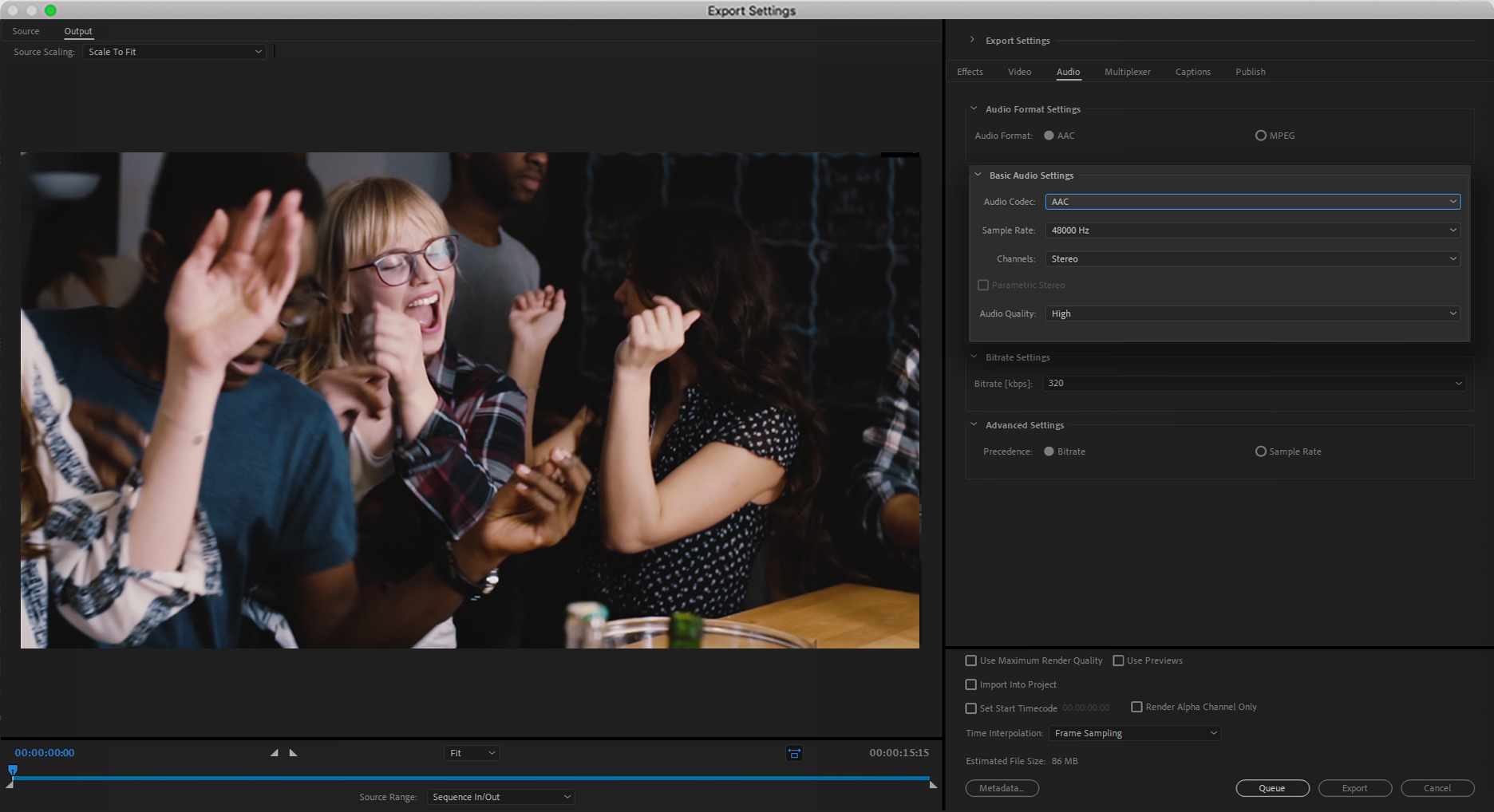This screenshot has width=1494, height=812.
Task: Click the in-point marker at timeline start
Action: point(10,786)
